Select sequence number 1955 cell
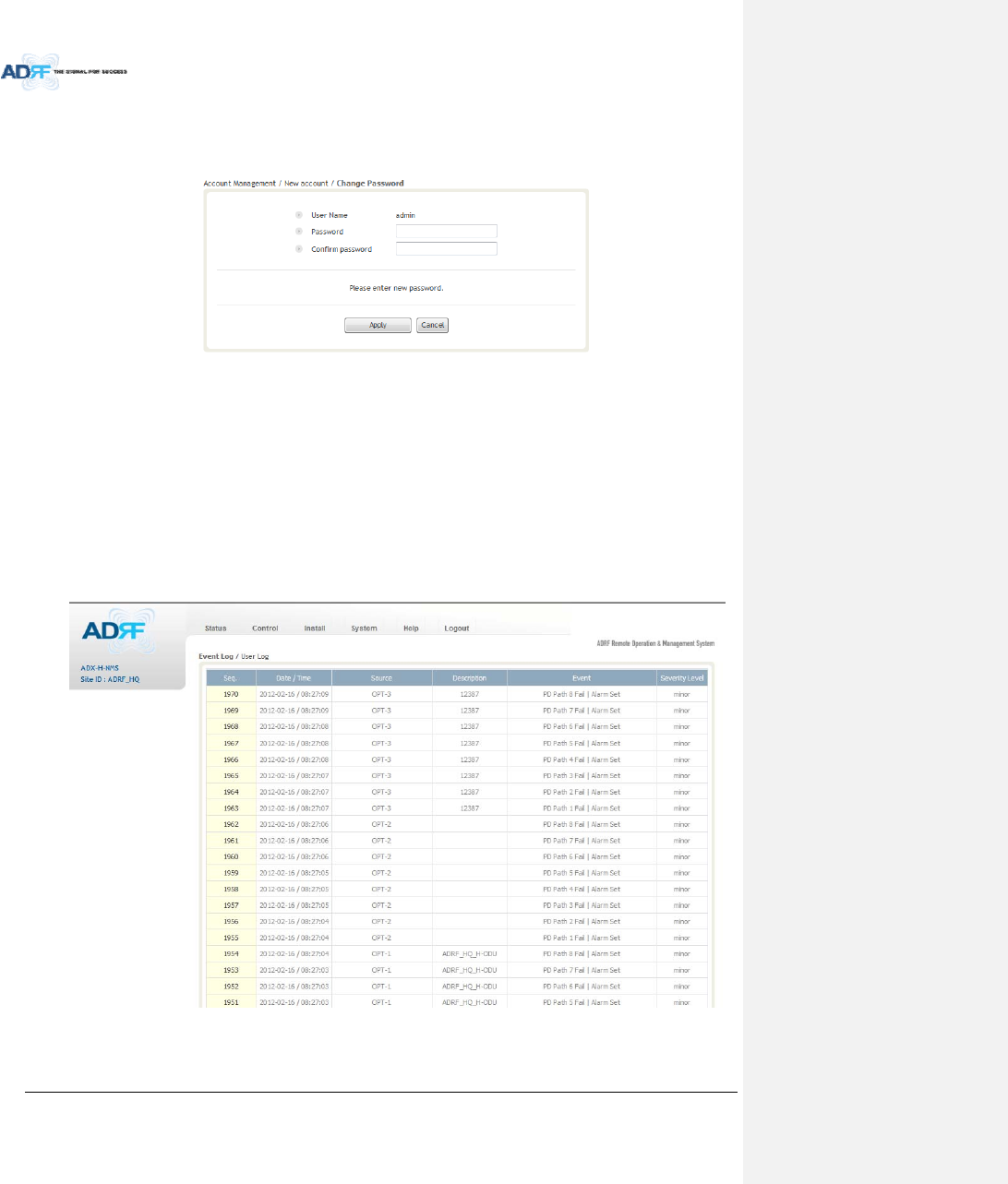This screenshot has width=1008, height=1184. [x=231, y=938]
